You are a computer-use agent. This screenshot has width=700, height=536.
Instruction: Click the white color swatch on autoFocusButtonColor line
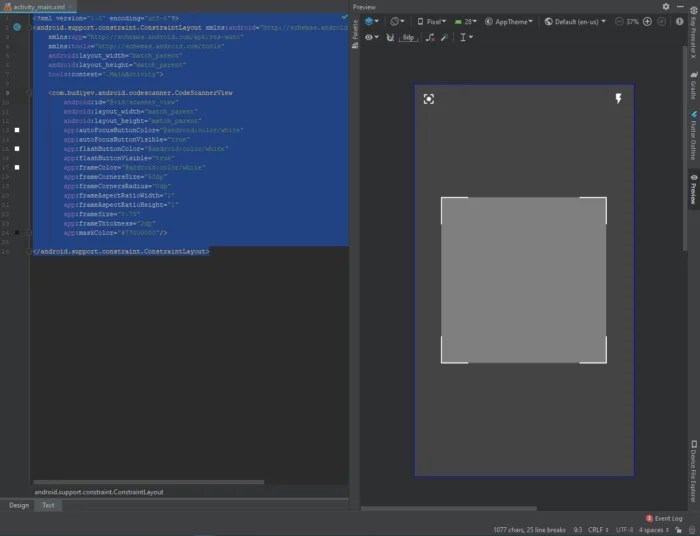click(x=17, y=130)
